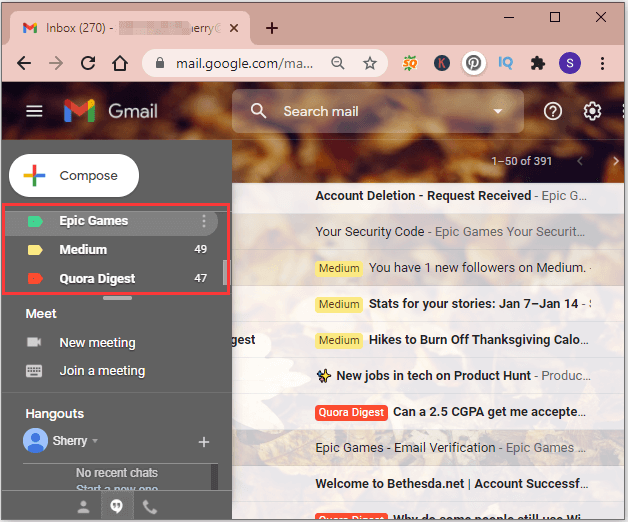Image resolution: width=628 pixels, height=522 pixels.
Task: Go back in browser
Action: (24, 63)
